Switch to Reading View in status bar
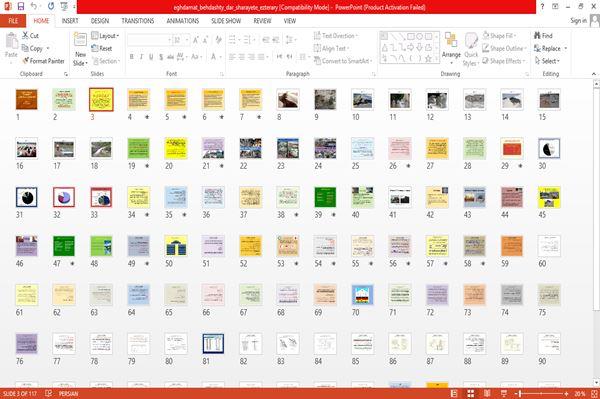The image size is (600, 399). (x=487, y=393)
